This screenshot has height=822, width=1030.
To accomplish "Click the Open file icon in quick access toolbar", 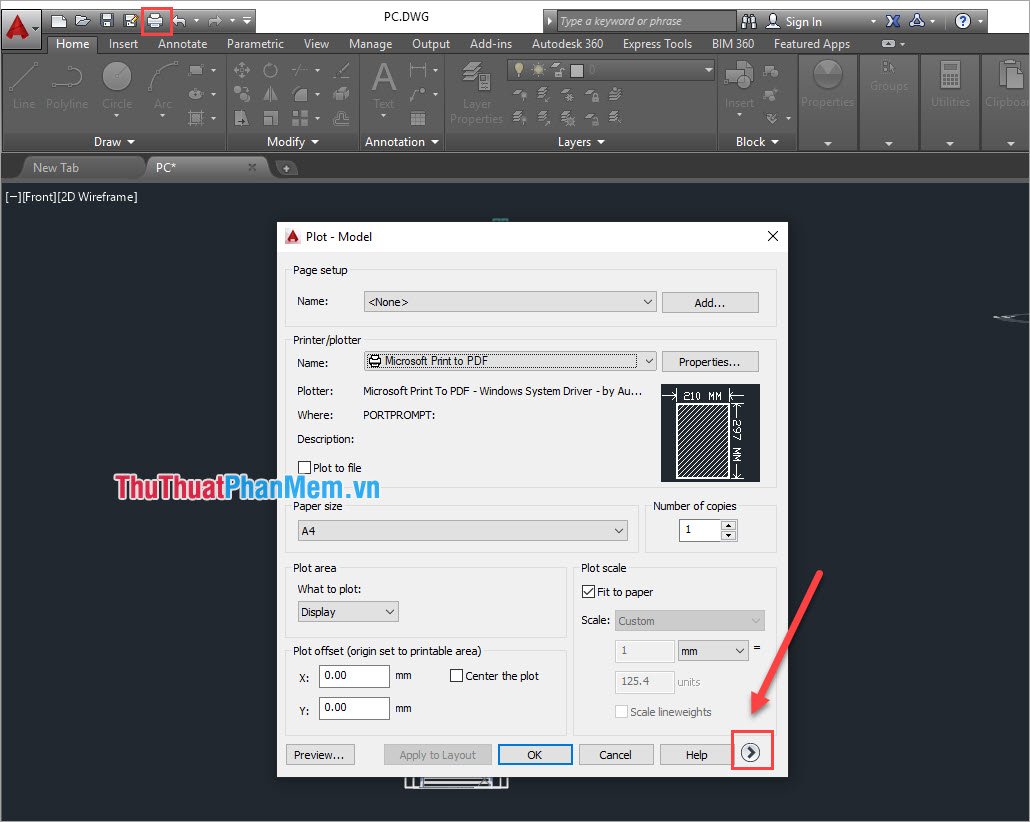I will 83,21.
